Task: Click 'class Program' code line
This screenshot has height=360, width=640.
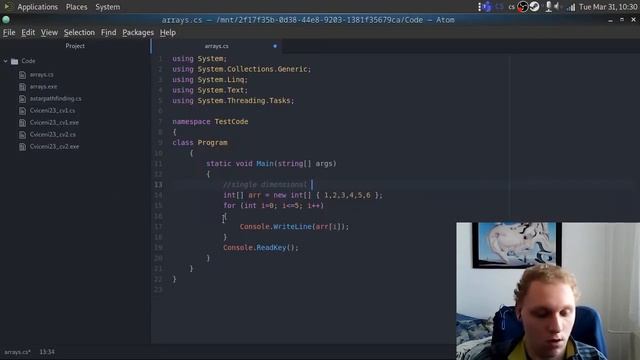Action: [200, 143]
